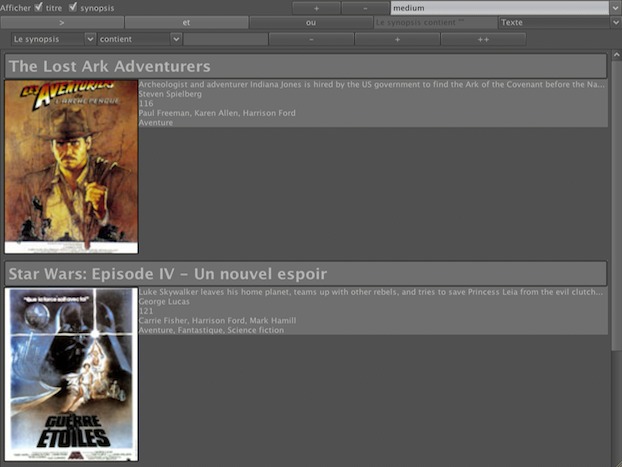622x467 pixels.
Task: Click the genres 'Aventure, Fantastique, Science fiction'
Action: pos(211,330)
